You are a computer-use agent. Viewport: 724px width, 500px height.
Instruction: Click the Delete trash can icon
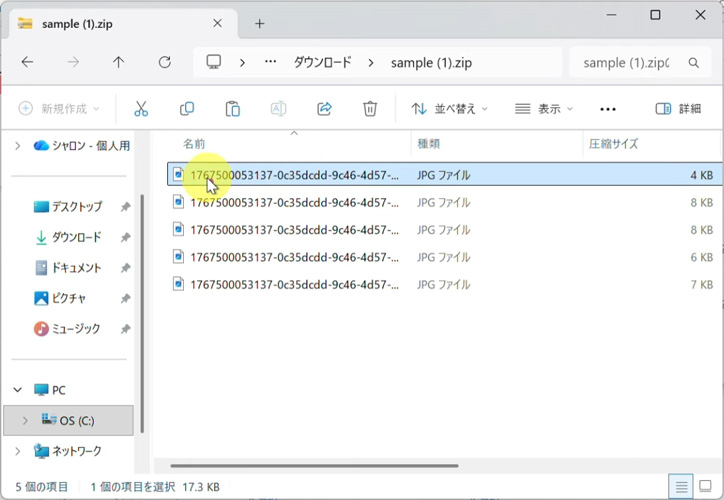(x=370, y=108)
